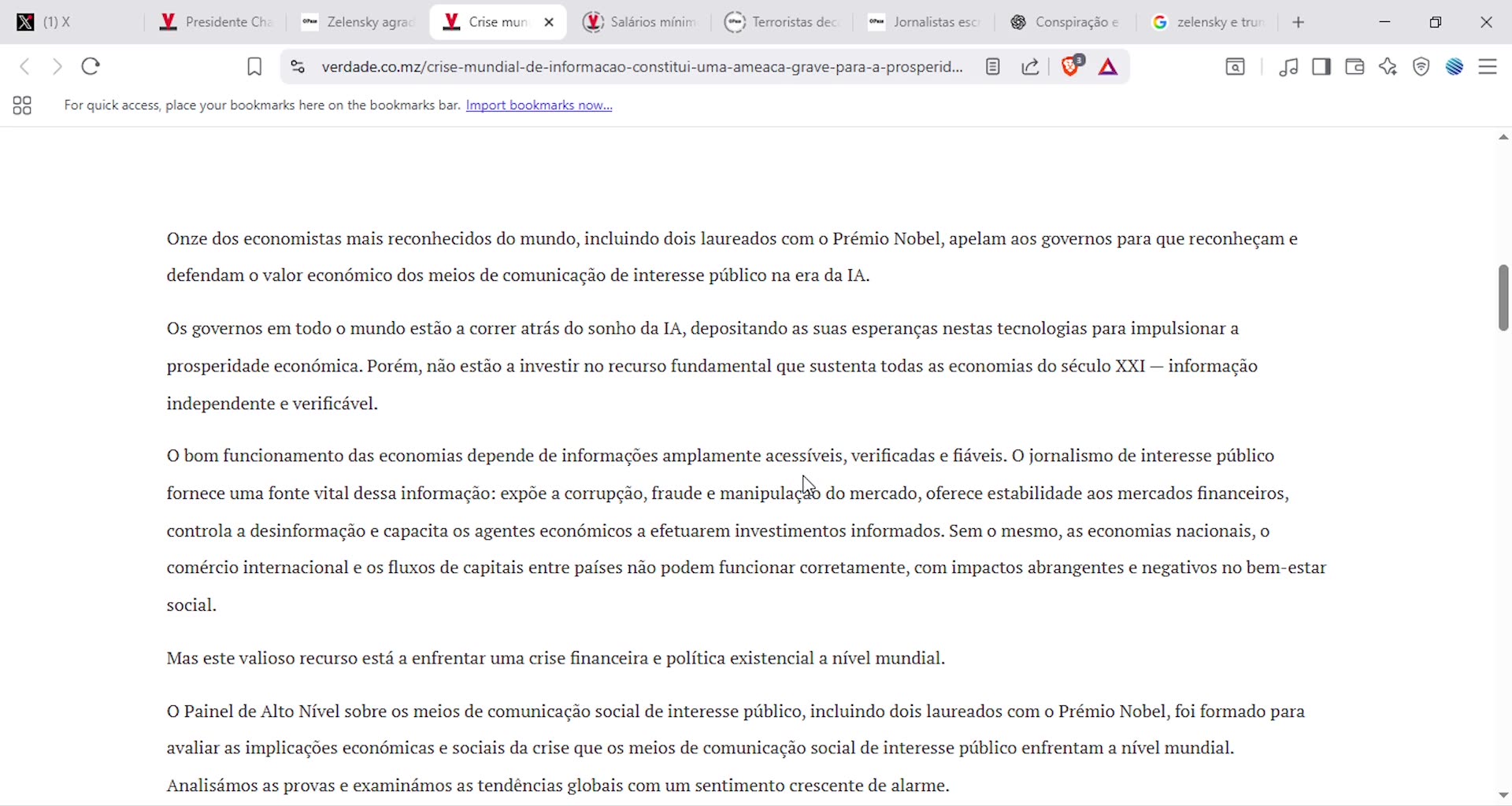
Task: Open a new tab with plus button
Action: click(1299, 23)
